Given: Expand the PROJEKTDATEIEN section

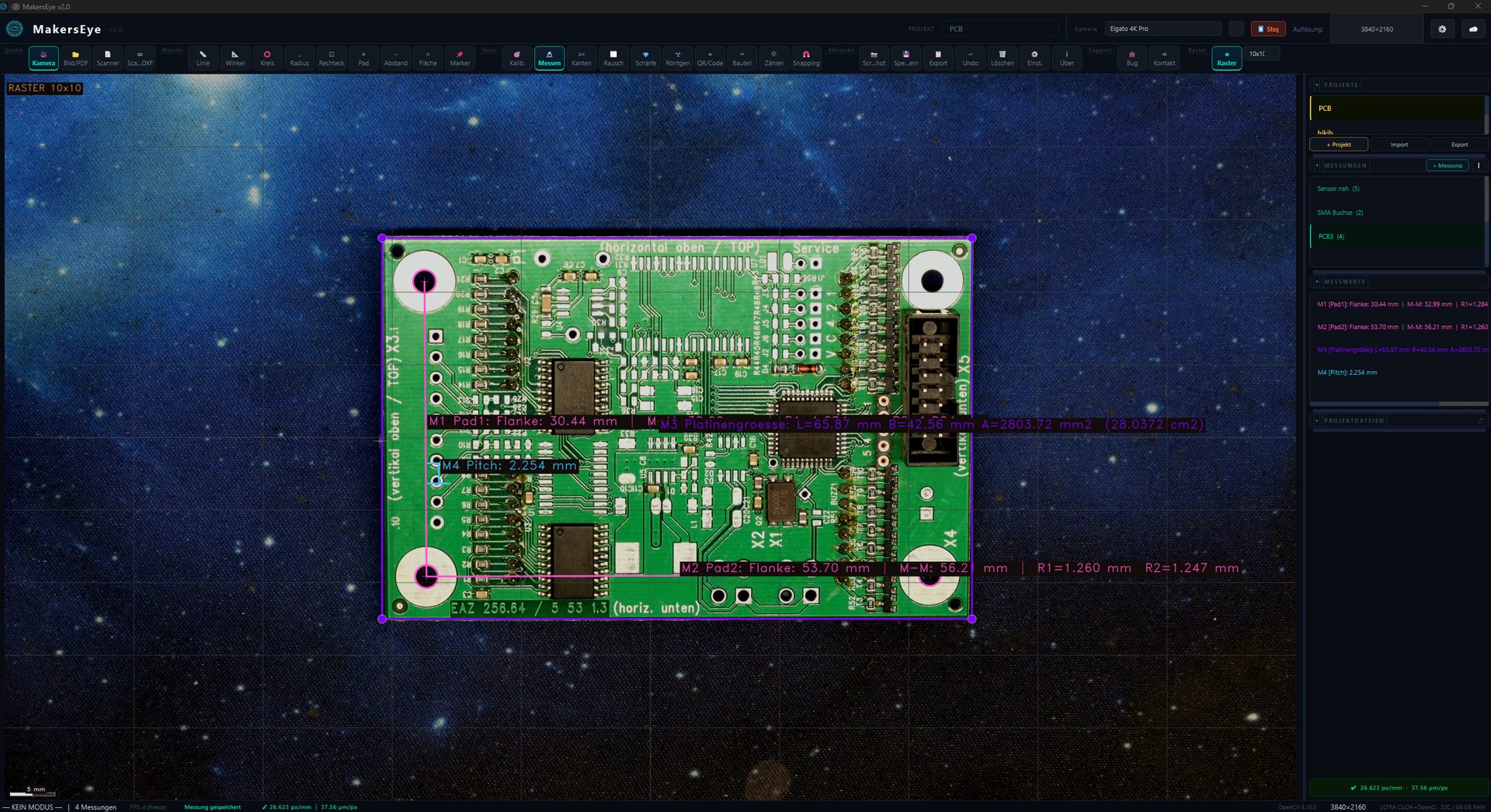Looking at the screenshot, I should (x=1317, y=420).
